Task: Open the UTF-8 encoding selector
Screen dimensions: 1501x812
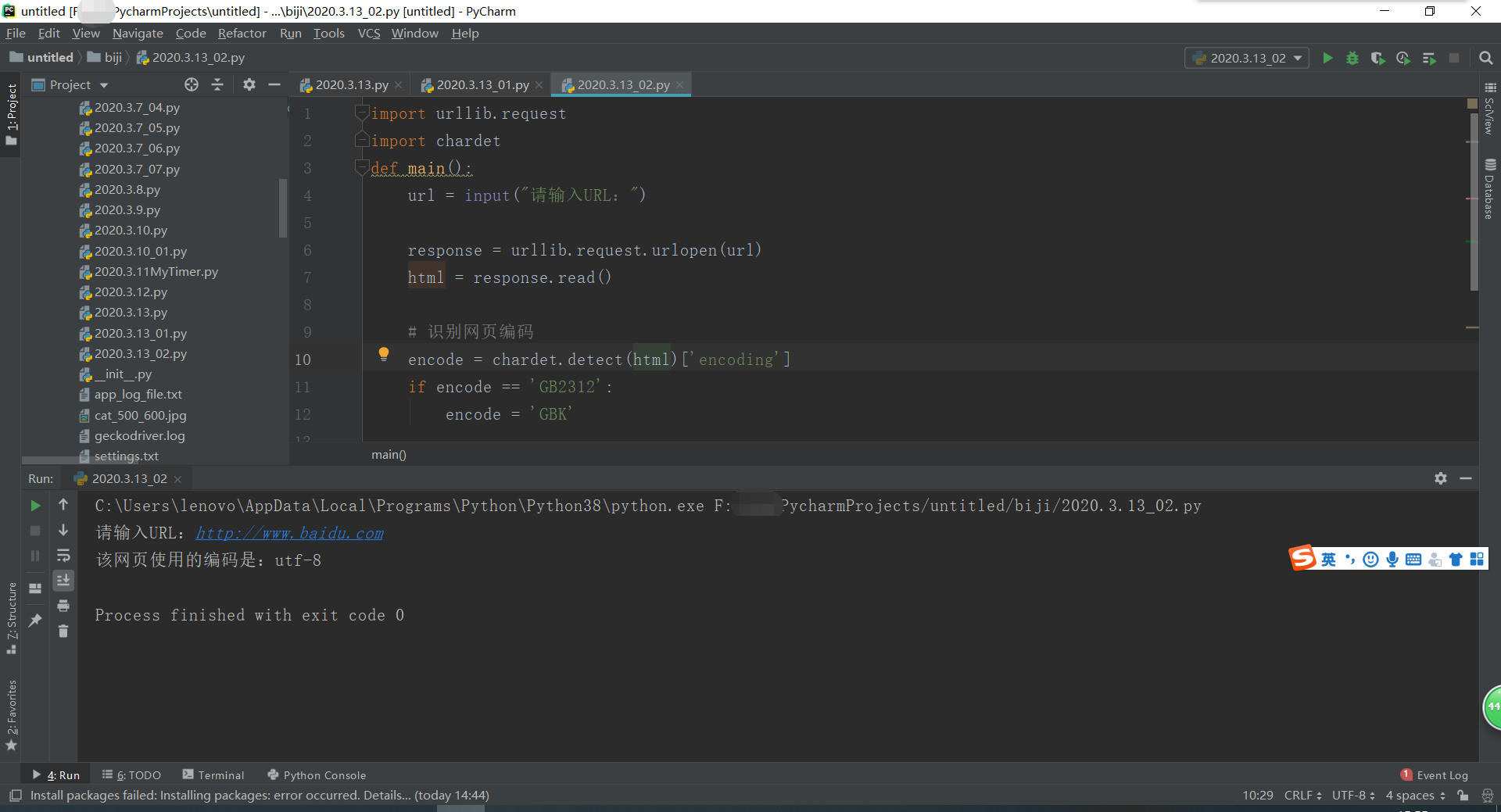Action: point(1352,795)
